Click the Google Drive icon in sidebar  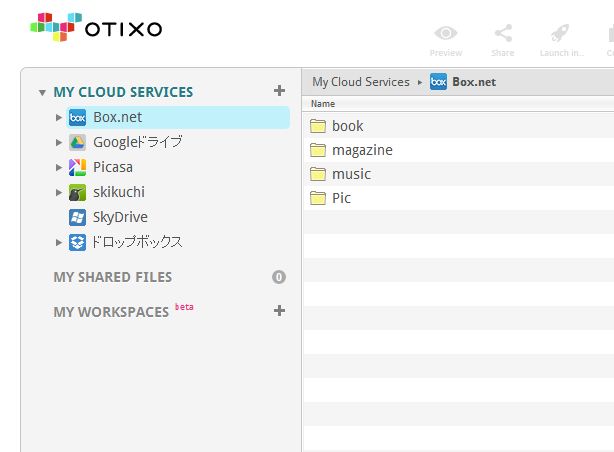pyautogui.click(x=78, y=142)
